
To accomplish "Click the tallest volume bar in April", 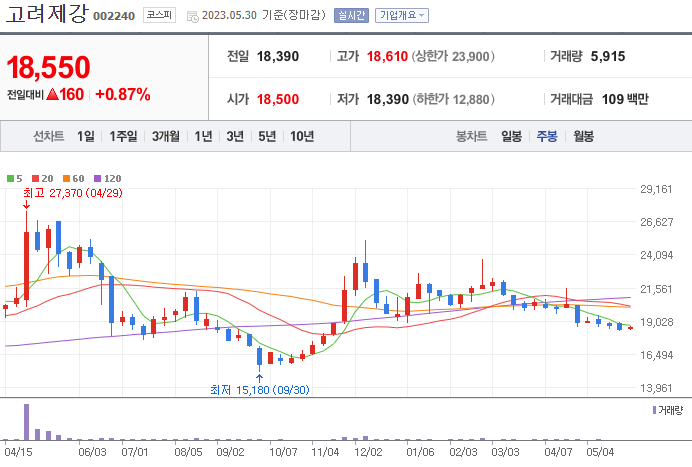I will [26, 422].
